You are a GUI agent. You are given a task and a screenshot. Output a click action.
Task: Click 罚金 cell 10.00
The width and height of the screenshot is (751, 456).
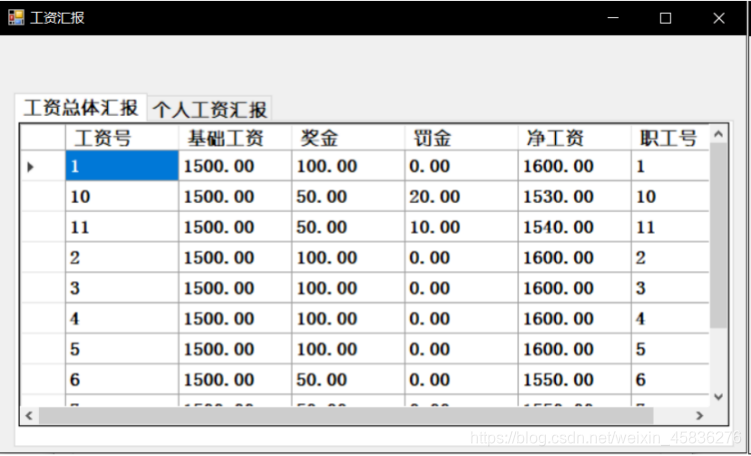[461, 227]
